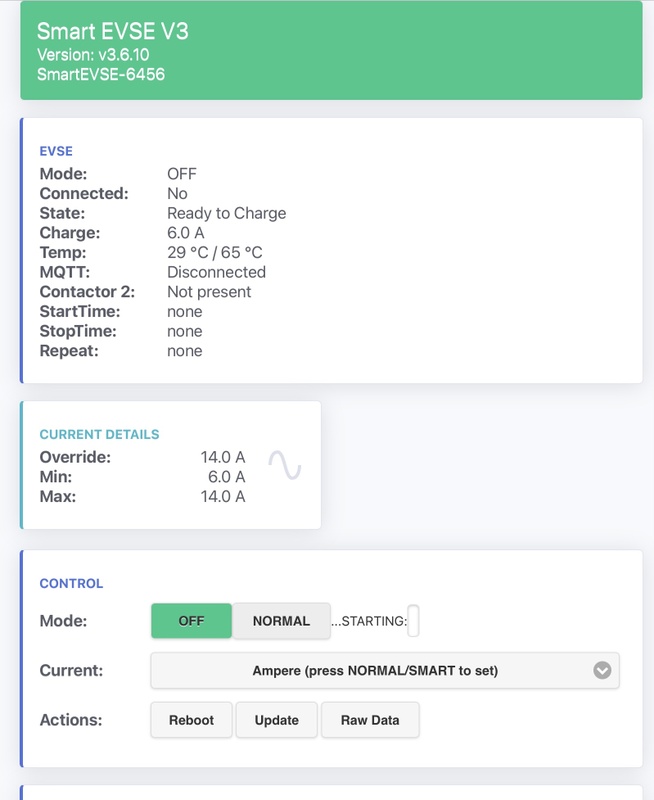
Task: Switch mode to NORMAL
Action: coord(281,620)
